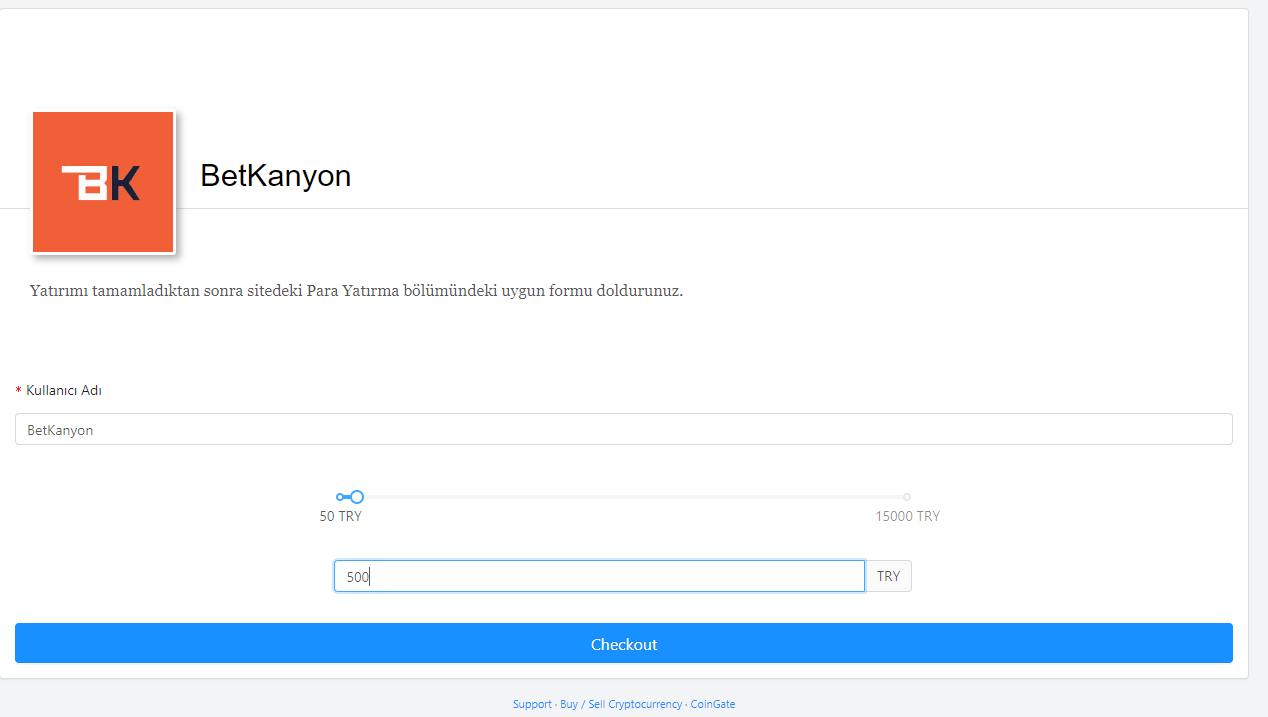1268x717 pixels.
Task: Click the 'Yatırımı tamamladıktan sonra' instruction text
Action: (357, 292)
